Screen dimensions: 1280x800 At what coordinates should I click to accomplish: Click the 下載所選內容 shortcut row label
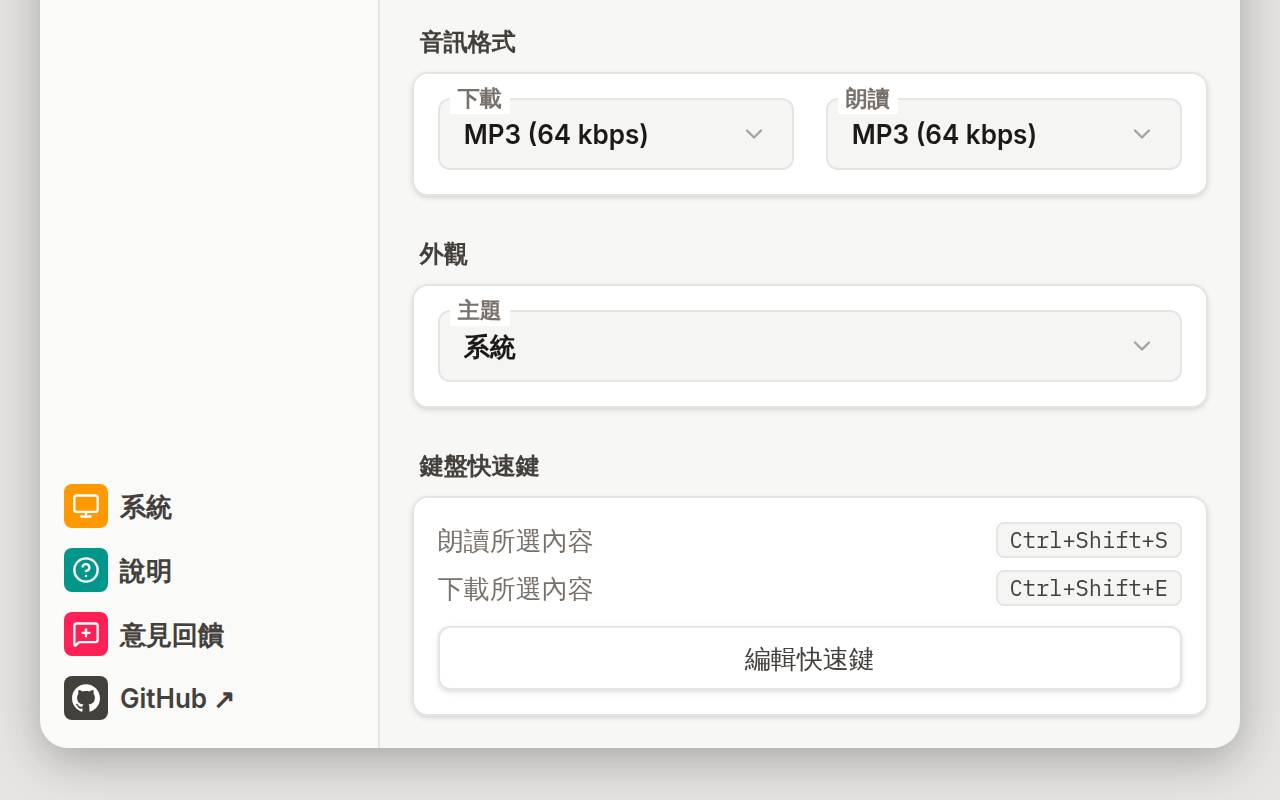tap(516, 589)
